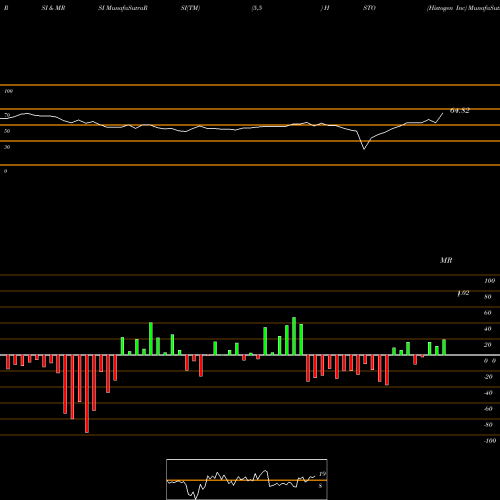Click the -80 label on the MR axis
Image resolution: width=500 pixels, height=500 pixels.
pyautogui.click(x=488, y=425)
